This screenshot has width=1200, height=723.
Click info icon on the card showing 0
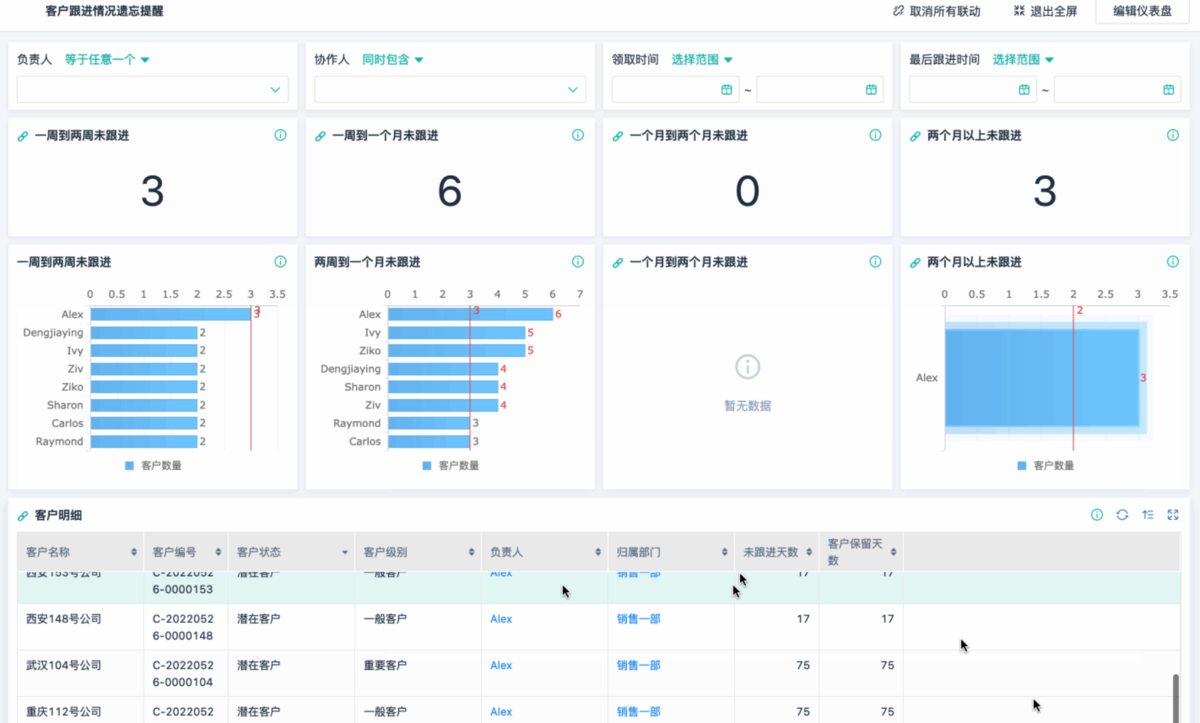point(875,135)
